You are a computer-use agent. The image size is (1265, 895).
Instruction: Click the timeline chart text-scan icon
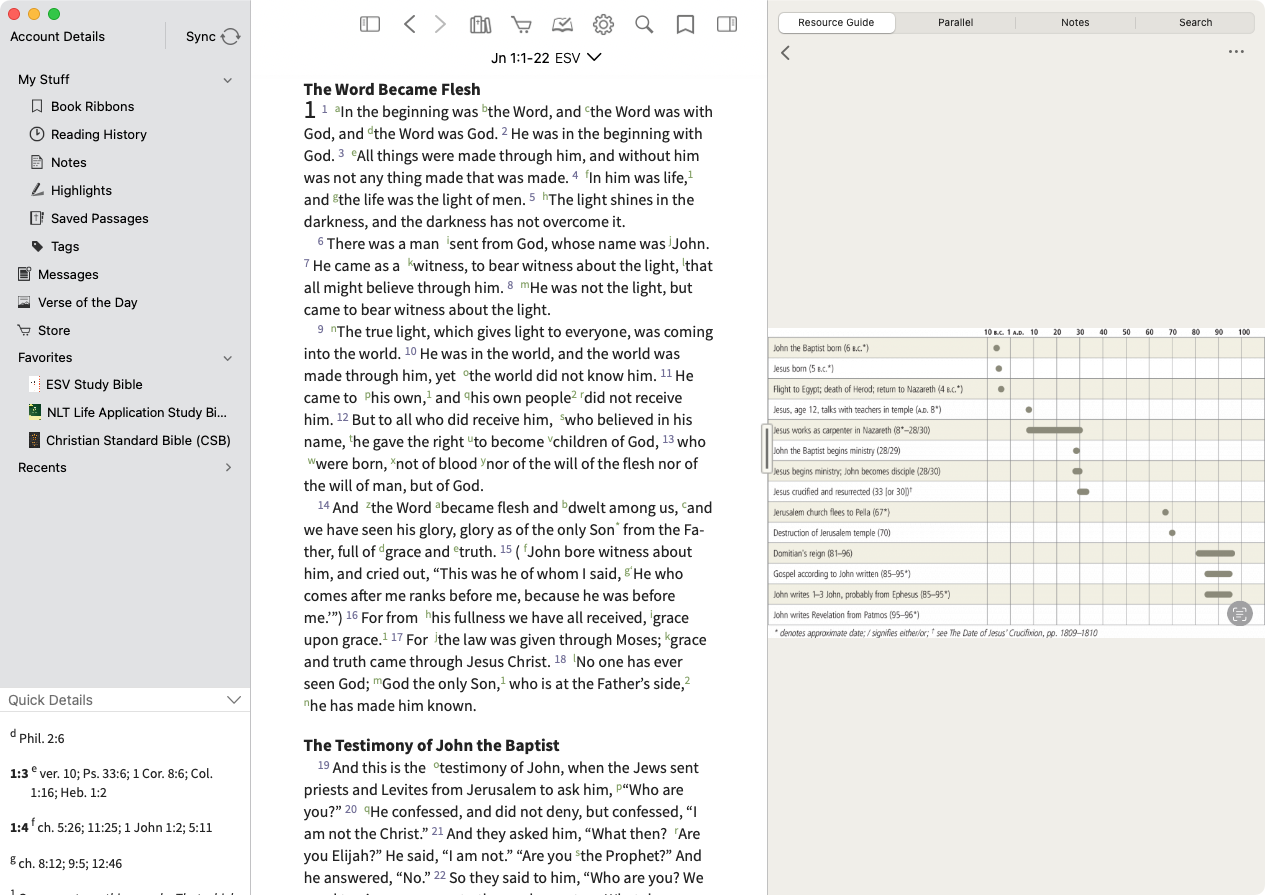coord(1240,614)
